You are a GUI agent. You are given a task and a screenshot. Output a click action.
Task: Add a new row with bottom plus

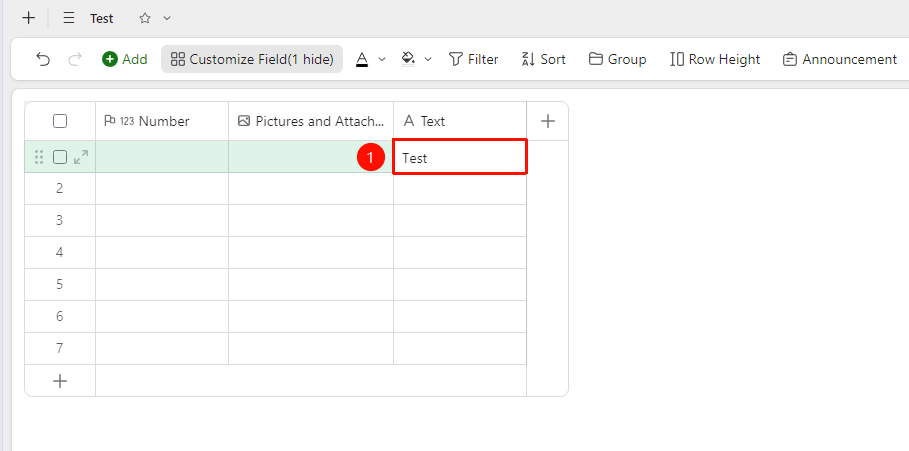(60, 381)
